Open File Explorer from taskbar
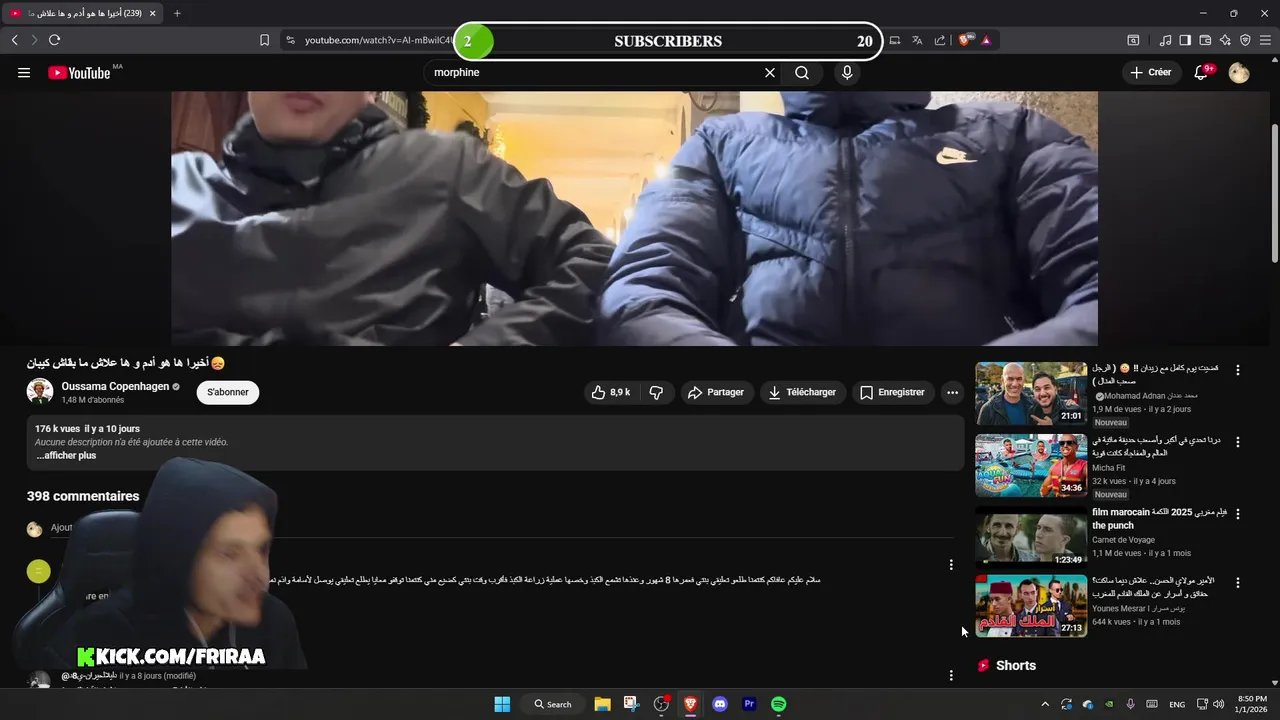This screenshot has height=720, width=1280. click(602, 704)
